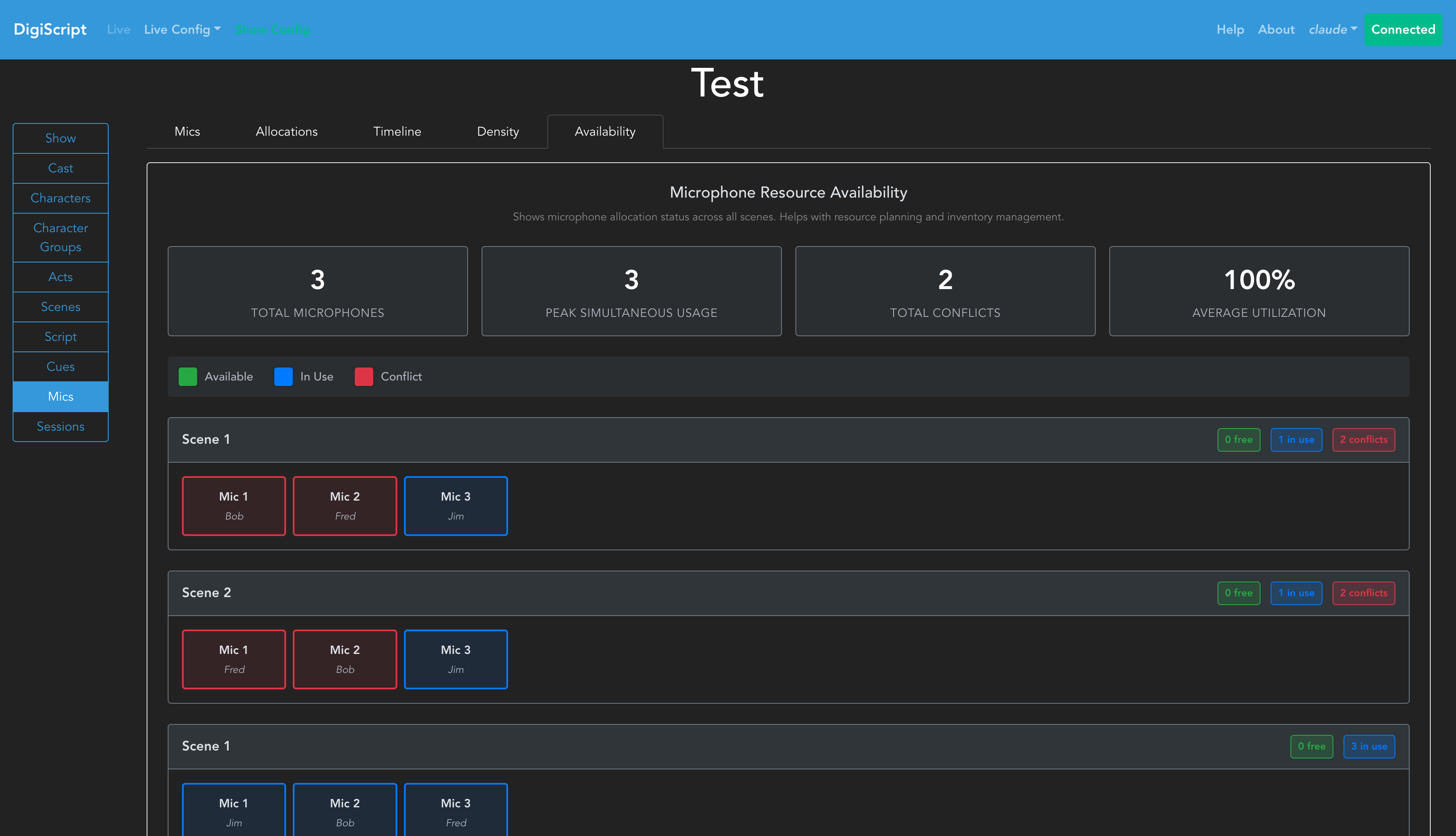Click Scene 2 Mic 3 Jim card

coord(456,659)
